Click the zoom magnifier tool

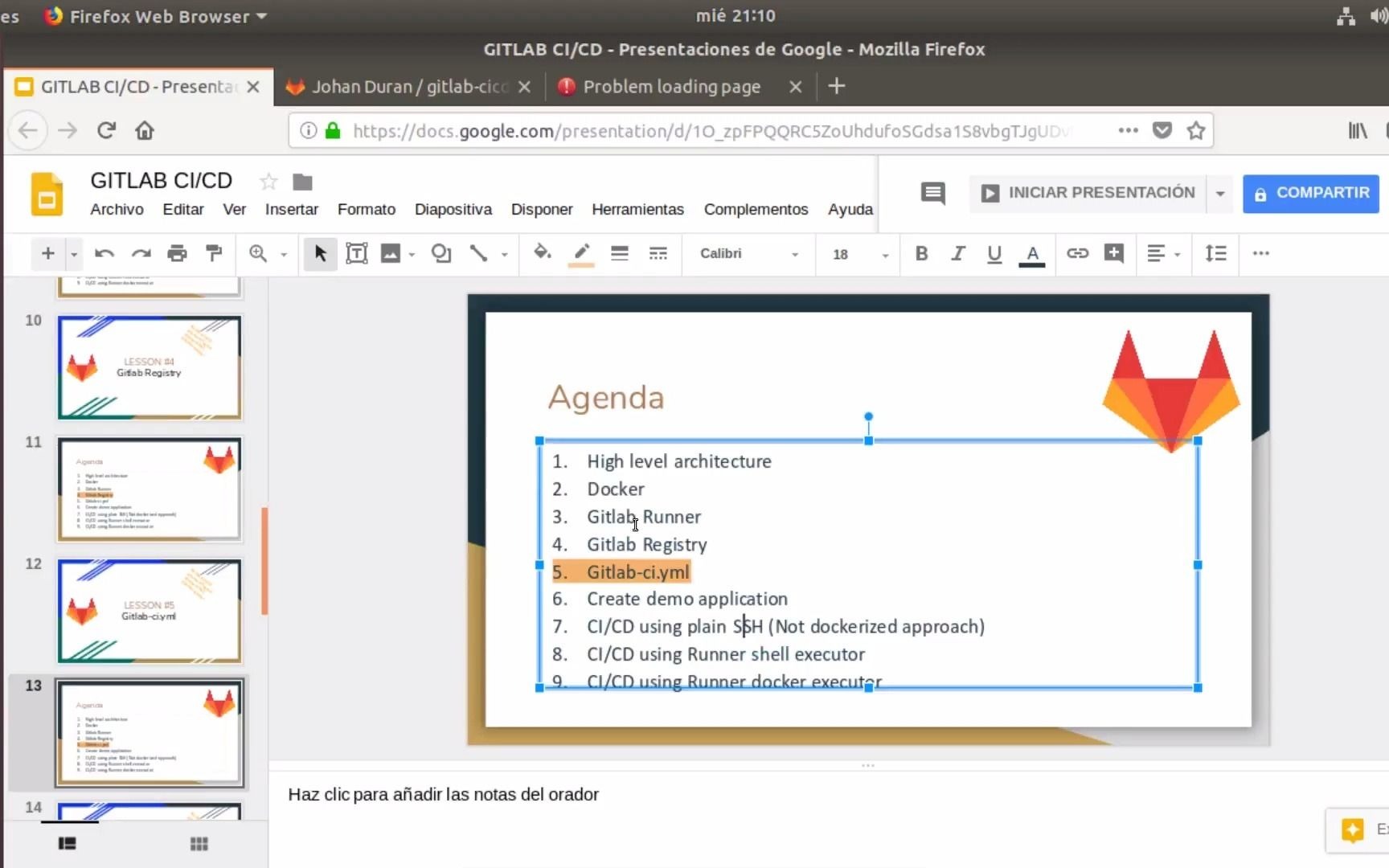click(258, 254)
